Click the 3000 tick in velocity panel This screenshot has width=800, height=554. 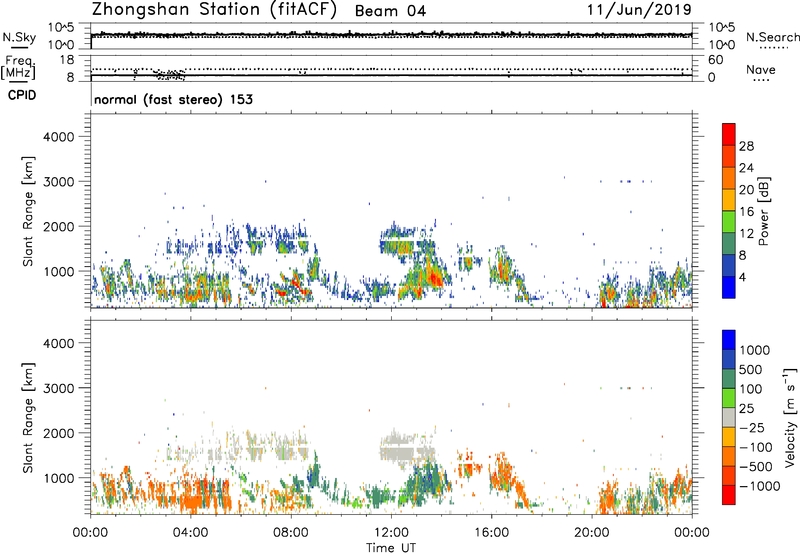tap(58, 388)
